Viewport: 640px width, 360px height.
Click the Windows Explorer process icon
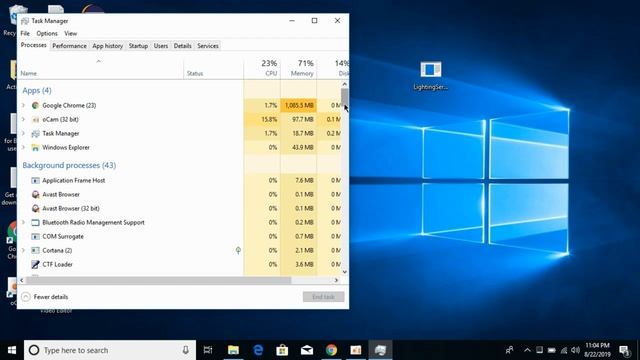point(36,147)
